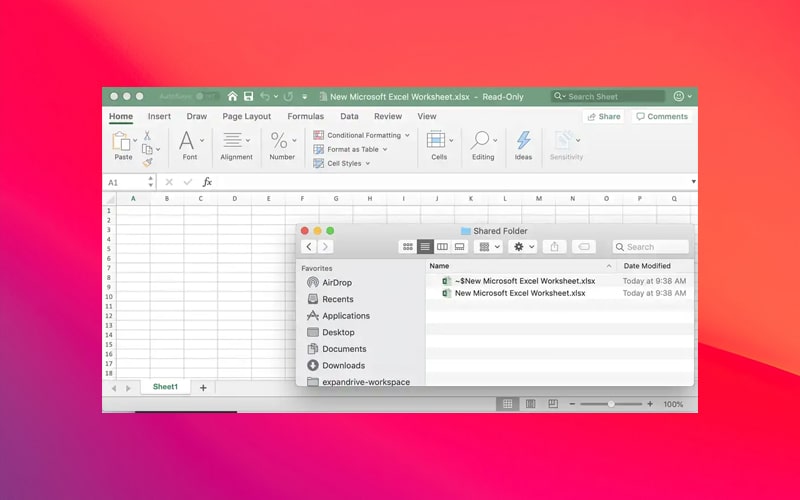Click the Share button in Excel
Screen dimensions: 800x500
click(x=603, y=117)
